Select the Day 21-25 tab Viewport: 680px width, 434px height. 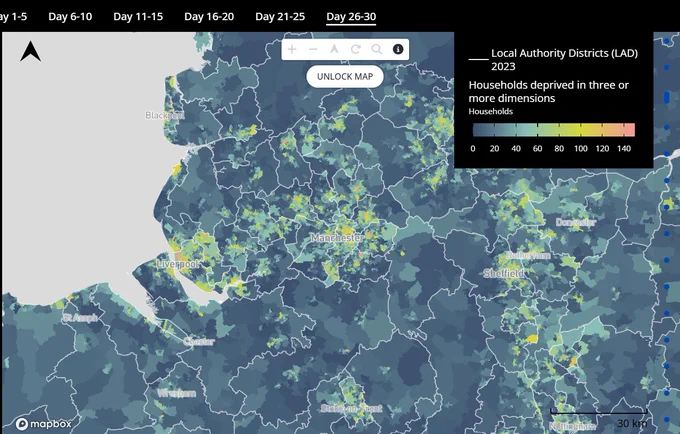[280, 16]
